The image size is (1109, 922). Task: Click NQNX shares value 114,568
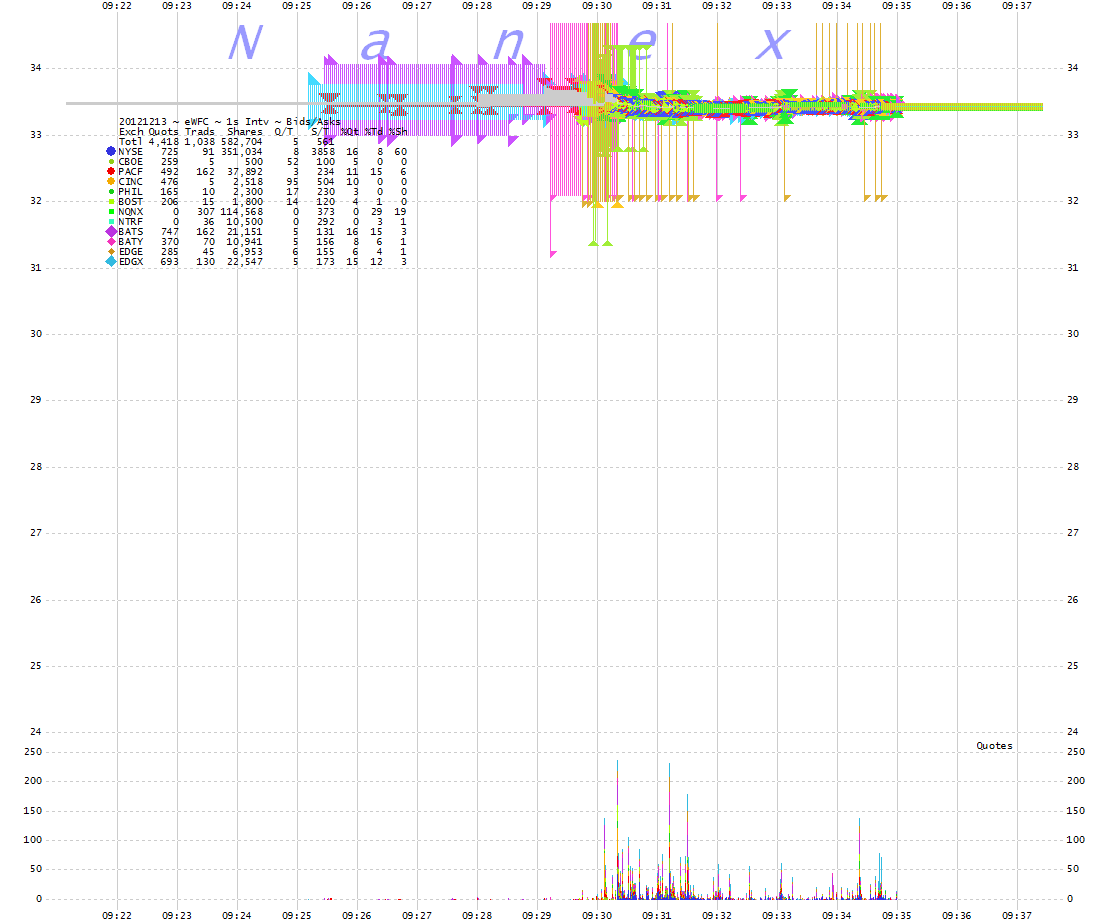pos(242,211)
